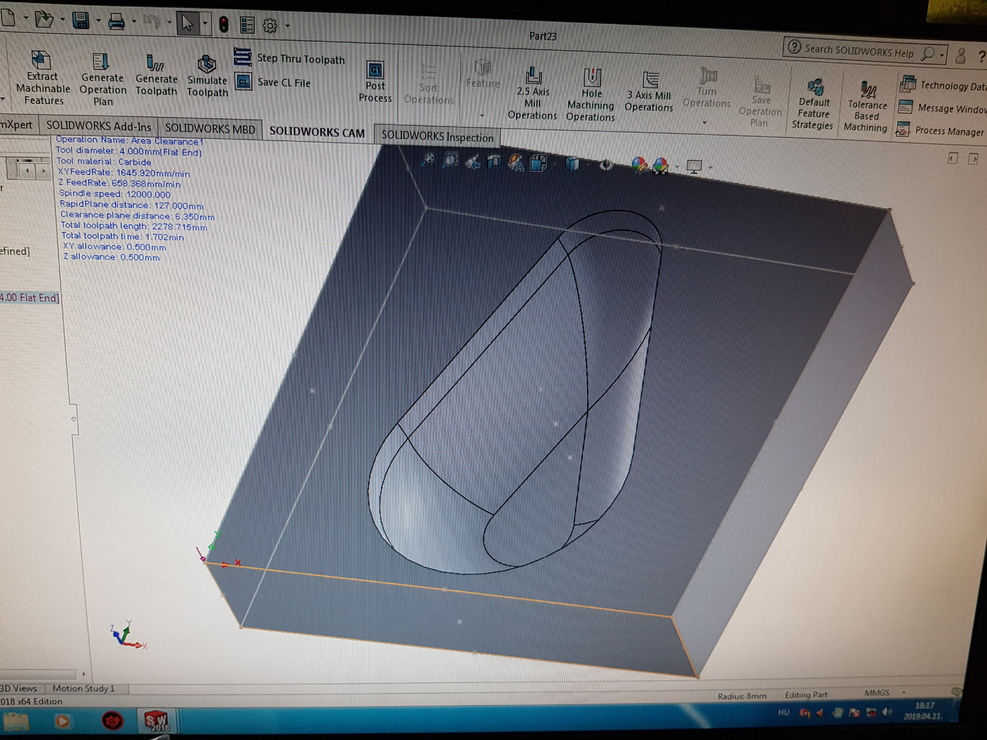This screenshot has width=987, height=740.
Task: Open Technology Database
Action: pos(943,84)
